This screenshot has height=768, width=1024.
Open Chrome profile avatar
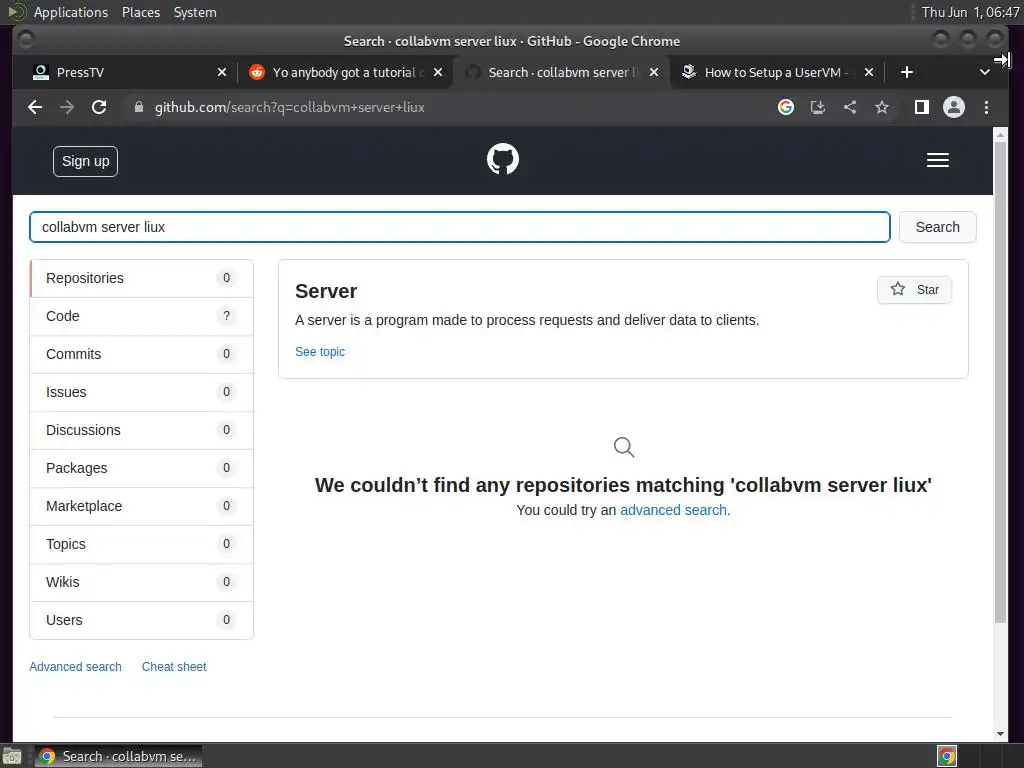(953, 107)
